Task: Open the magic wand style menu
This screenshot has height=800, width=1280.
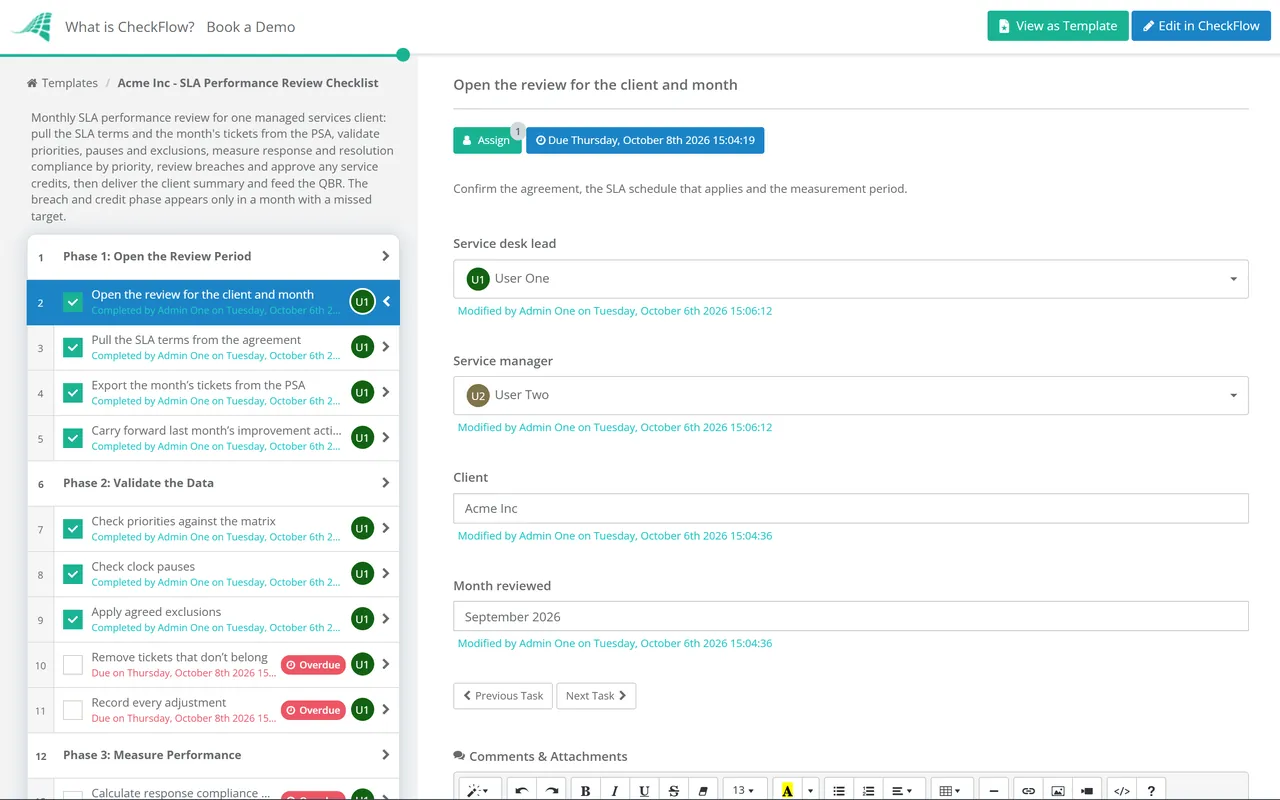Action: pyautogui.click(x=479, y=790)
